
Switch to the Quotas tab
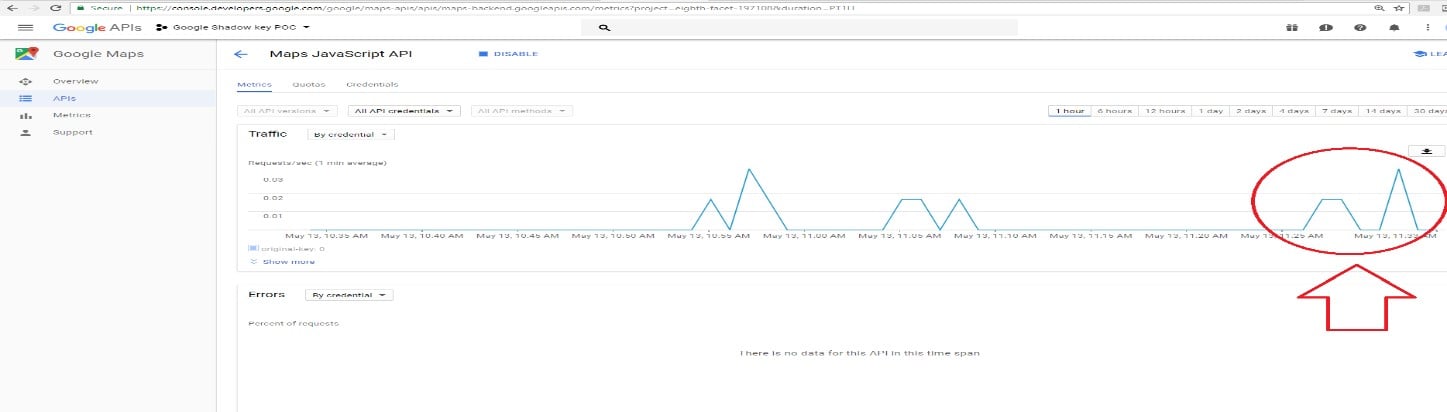[308, 85]
